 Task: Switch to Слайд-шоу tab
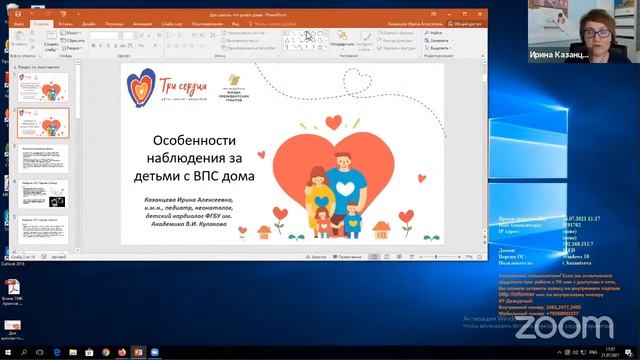click(172, 24)
